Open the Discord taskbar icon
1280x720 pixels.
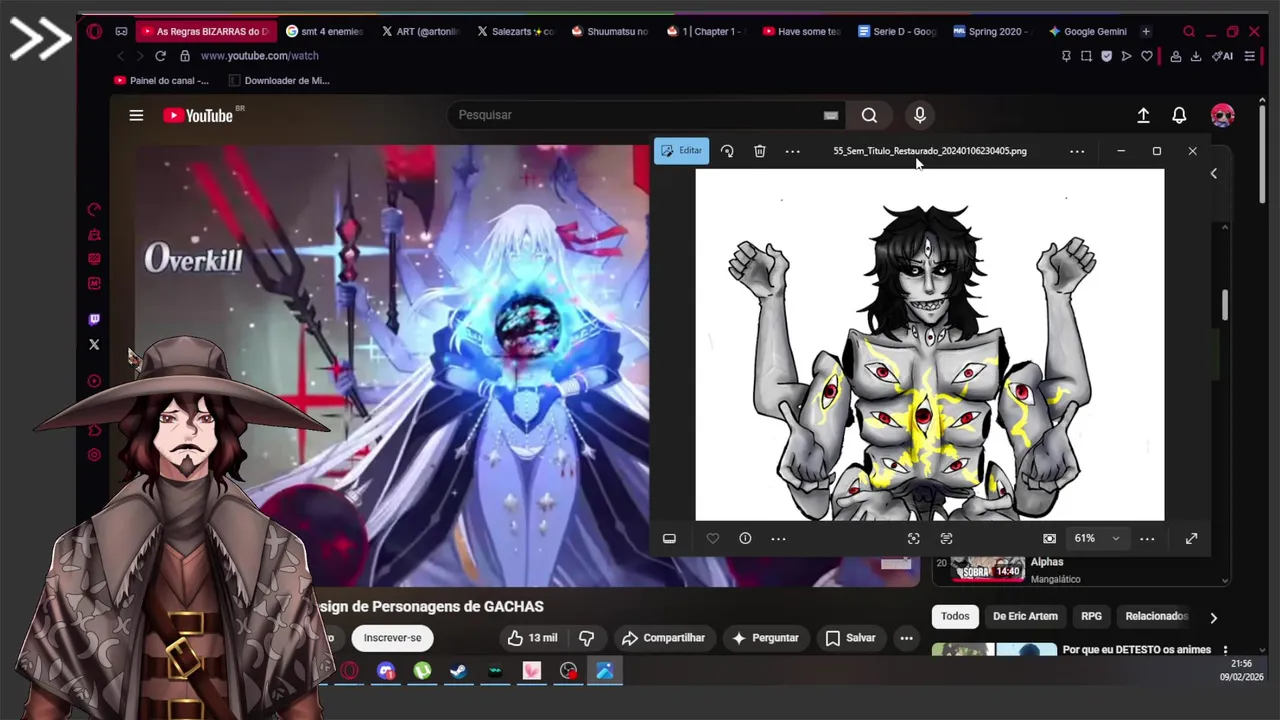[x=386, y=671]
